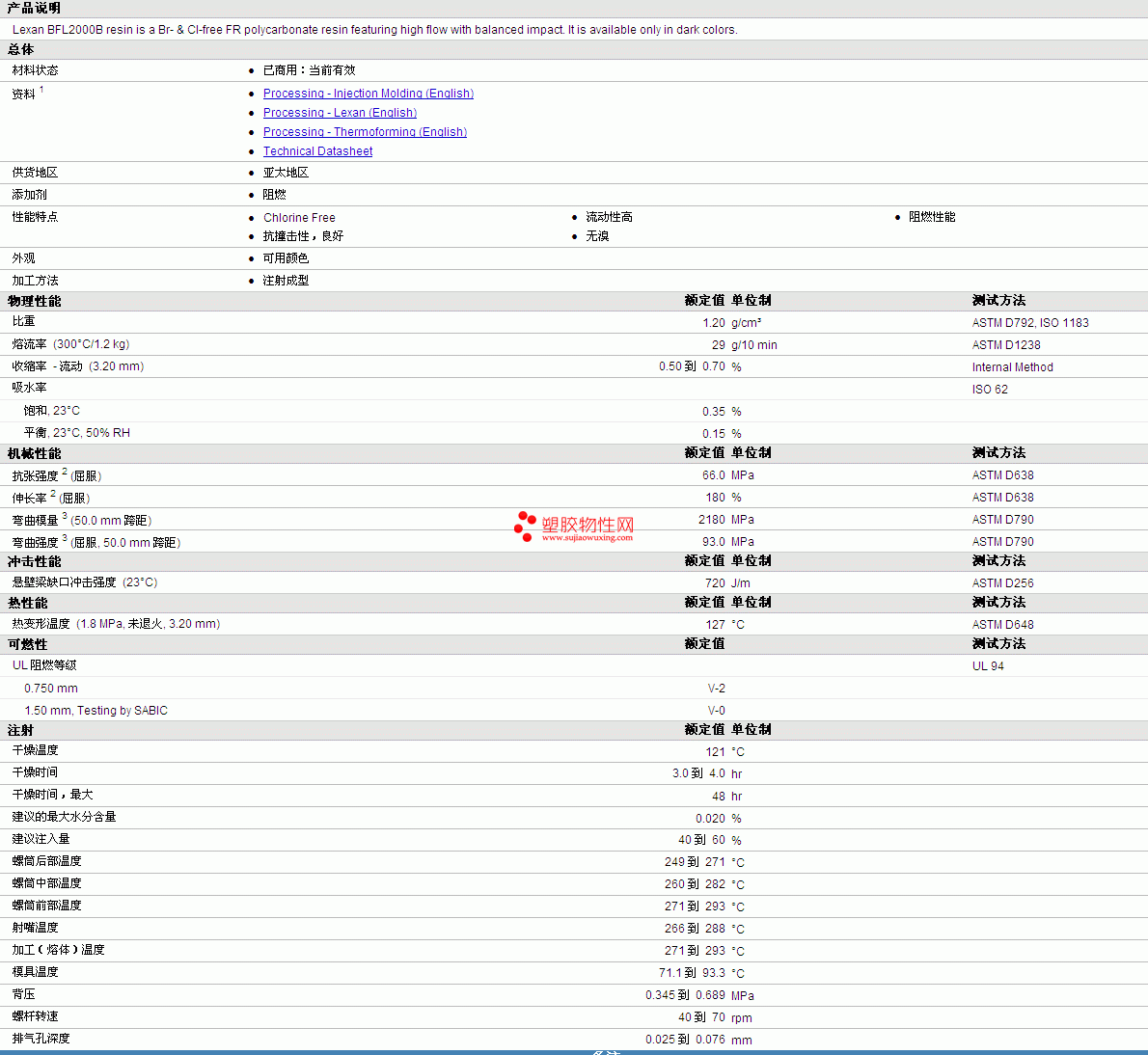
Task: Click the V-2 flame rating value
Action: pyautogui.click(x=717, y=689)
